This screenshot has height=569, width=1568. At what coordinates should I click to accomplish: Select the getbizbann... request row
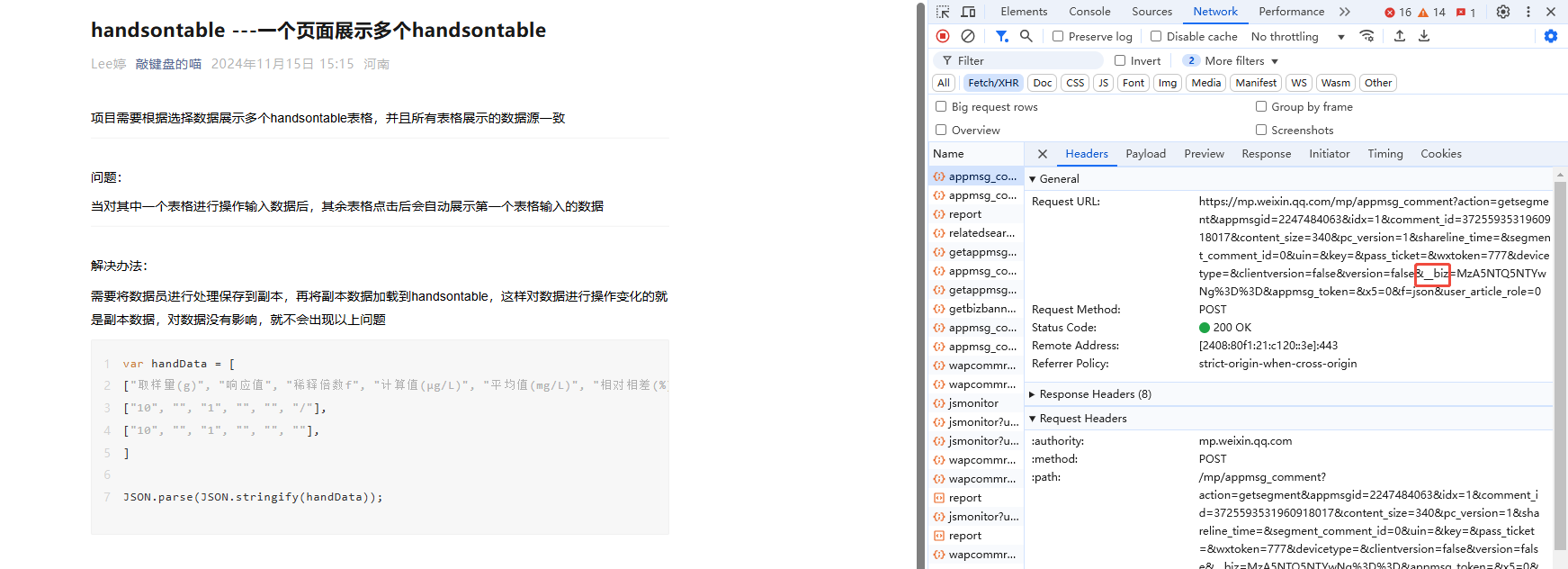(x=976, y=309)
